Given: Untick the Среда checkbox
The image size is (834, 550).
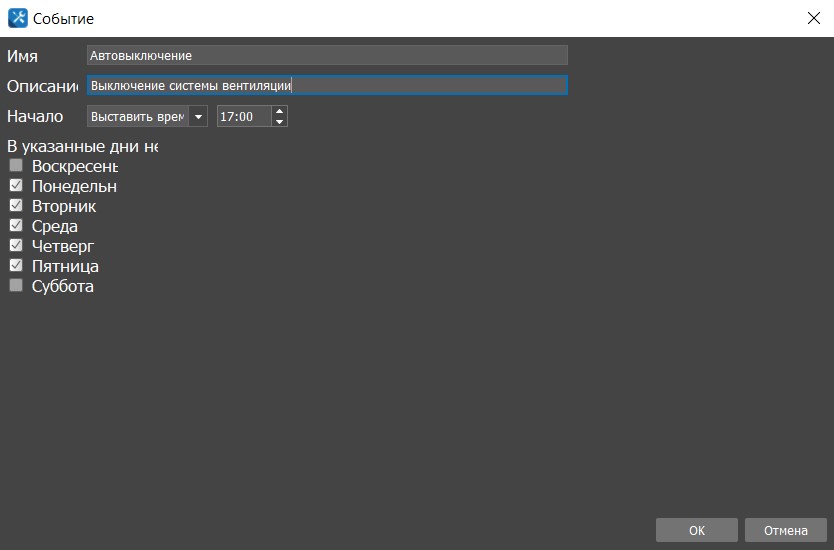Looking at the screenshot, I should [16, 226].
